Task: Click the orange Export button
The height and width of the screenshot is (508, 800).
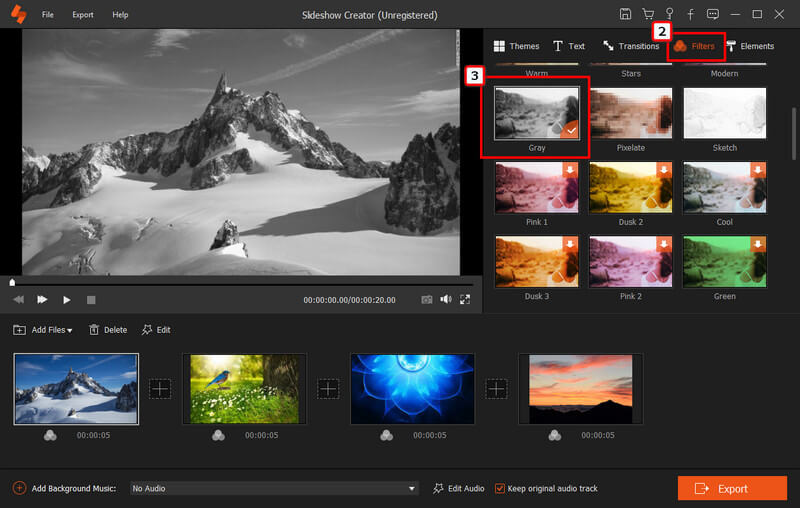Action: coord(732,488)
